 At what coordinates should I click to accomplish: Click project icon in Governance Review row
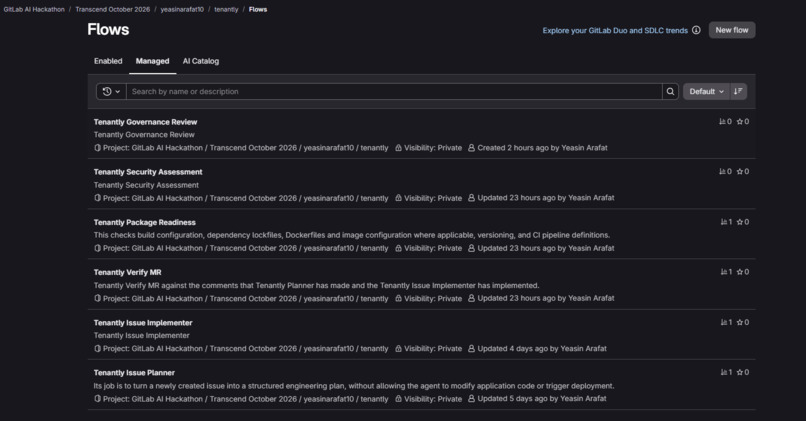pos(97,148)
